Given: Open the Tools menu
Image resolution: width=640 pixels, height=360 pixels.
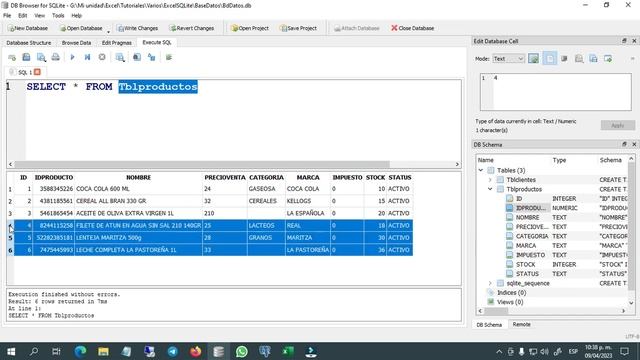Looking at the screenshot, I should [58, 16].
